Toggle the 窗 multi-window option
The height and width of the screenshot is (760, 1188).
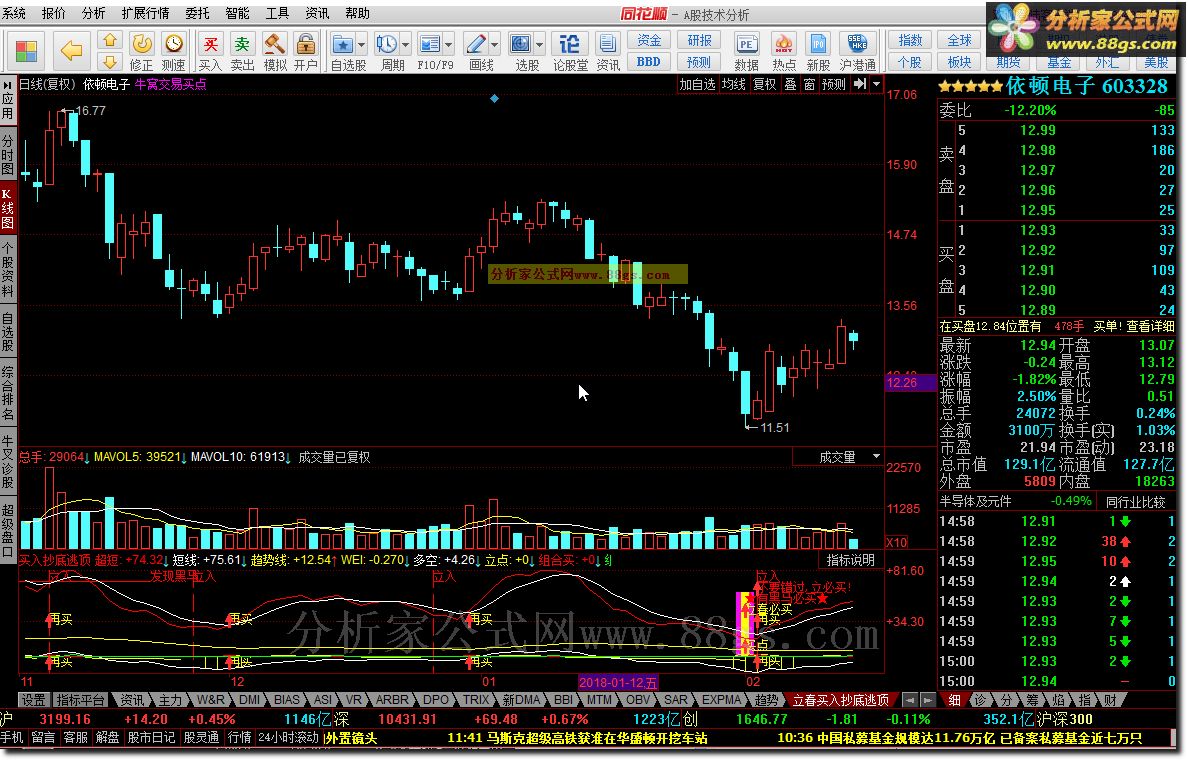pos(809,84)
